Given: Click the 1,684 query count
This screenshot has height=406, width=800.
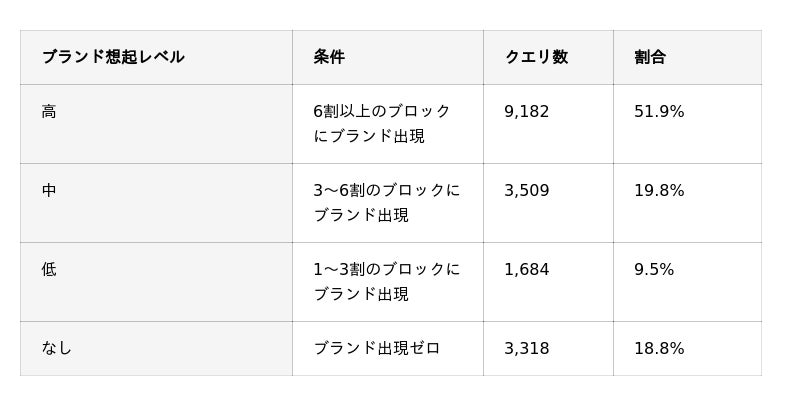Looking at the screenshot, I should (x=527, y=269).
